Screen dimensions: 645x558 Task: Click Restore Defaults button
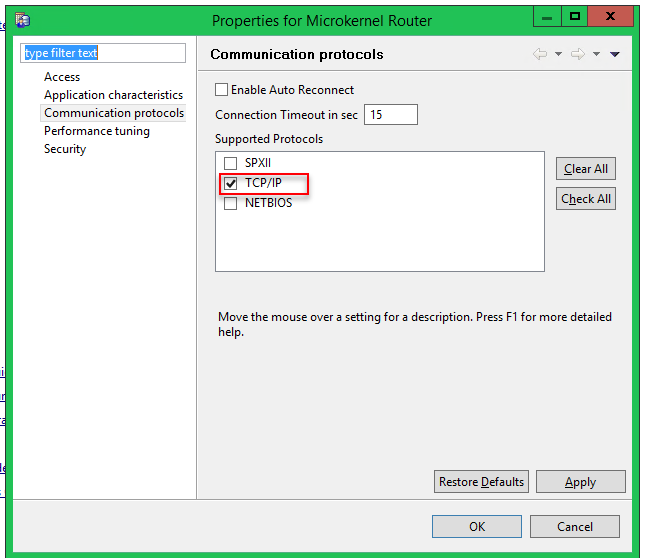pos(481,482)
